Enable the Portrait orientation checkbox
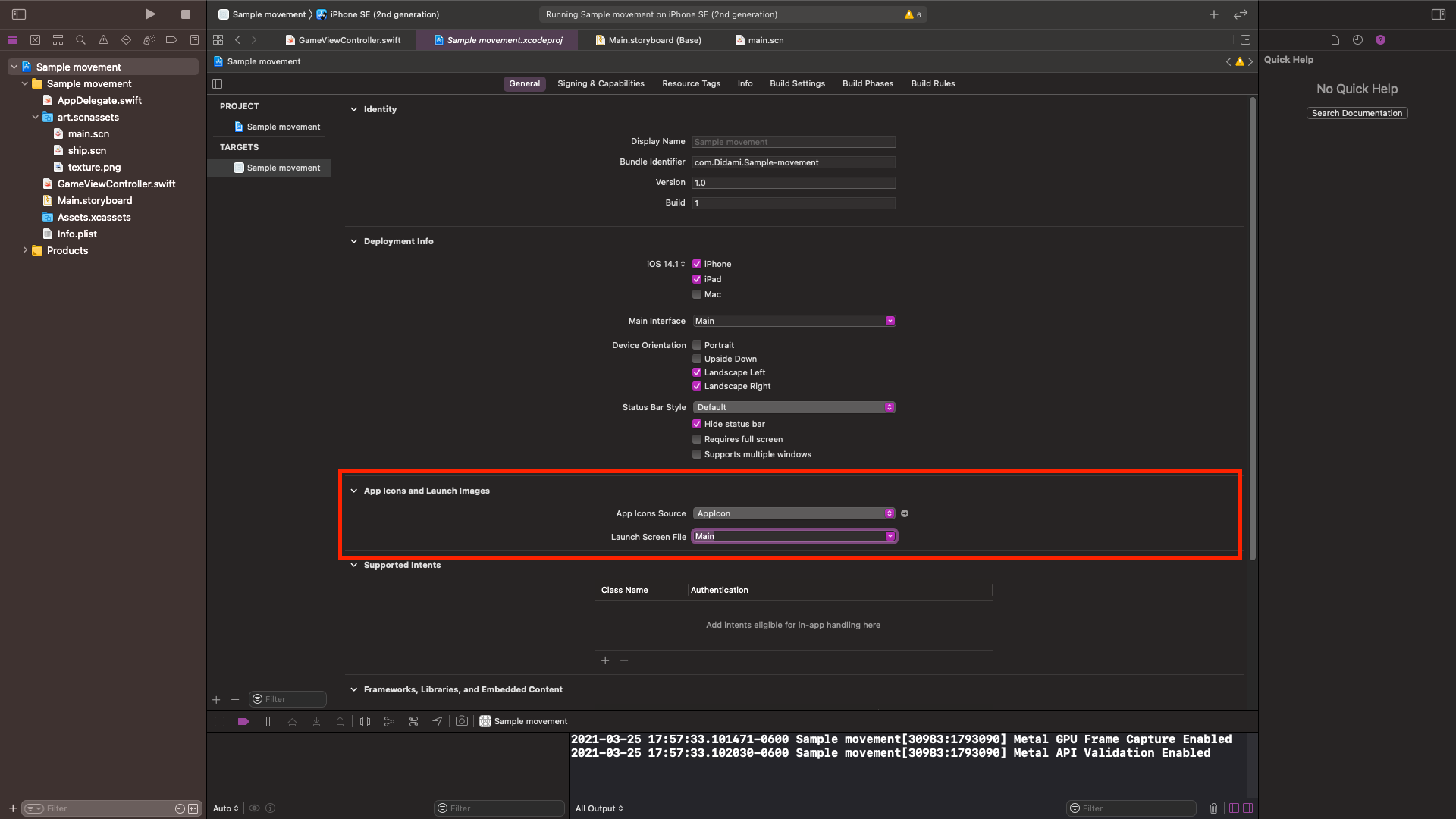Viewport: 1456px width, 819px height. tap(697, 345)
